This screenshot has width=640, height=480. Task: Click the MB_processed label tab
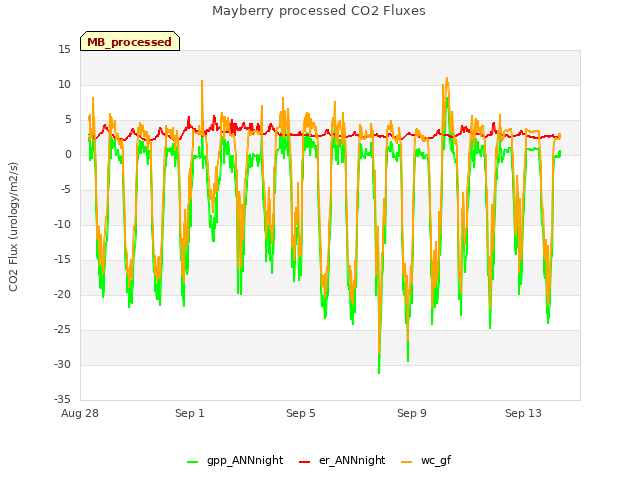[x=130, y=41]
